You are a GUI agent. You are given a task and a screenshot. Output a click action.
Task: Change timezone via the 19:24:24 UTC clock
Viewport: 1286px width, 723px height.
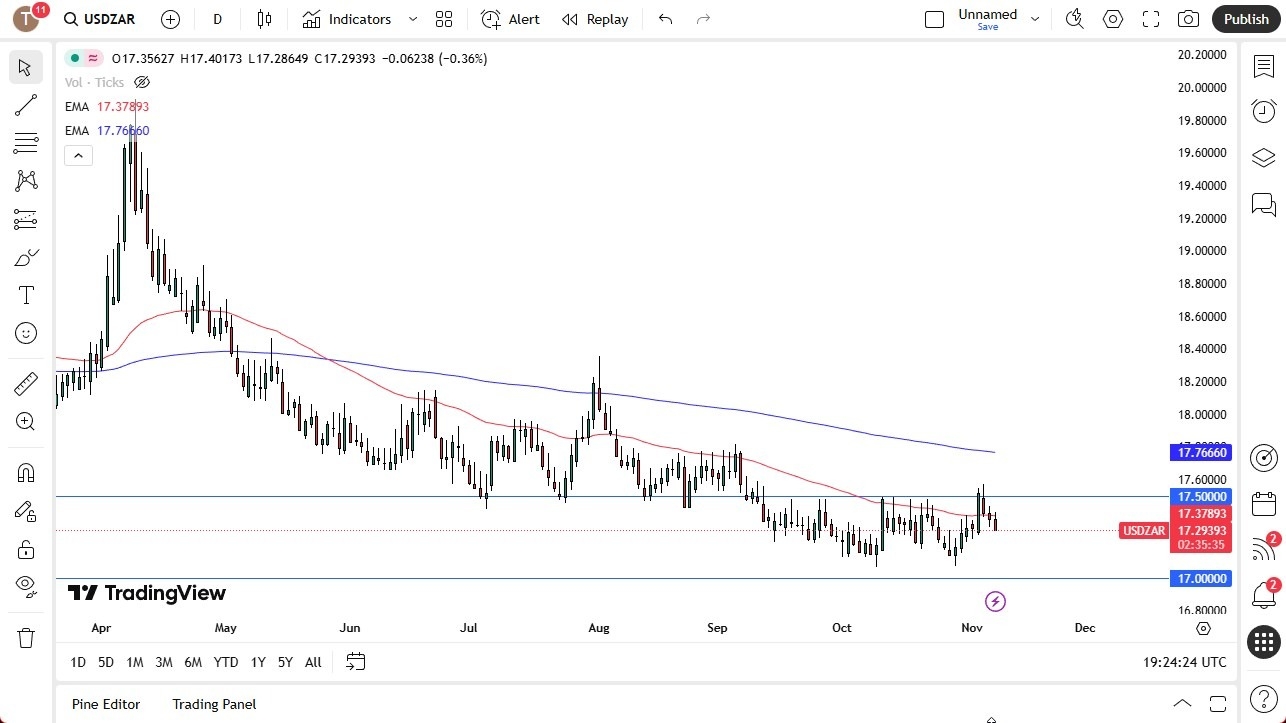(1185, 661)
